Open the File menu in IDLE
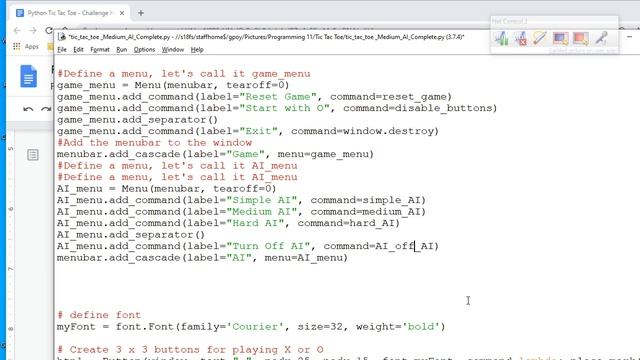The height and width of the screenshot is (360, 640). pos(62,49)
